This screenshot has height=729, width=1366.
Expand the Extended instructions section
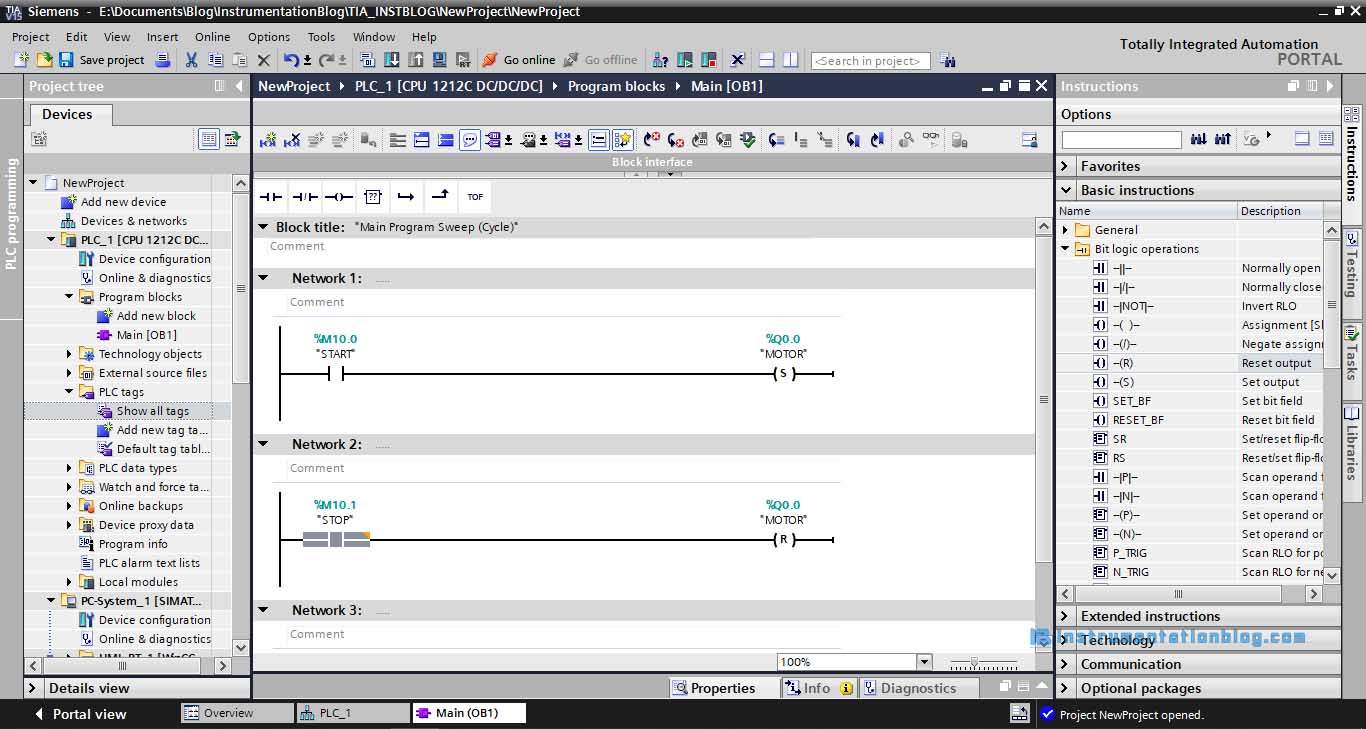1065,616
